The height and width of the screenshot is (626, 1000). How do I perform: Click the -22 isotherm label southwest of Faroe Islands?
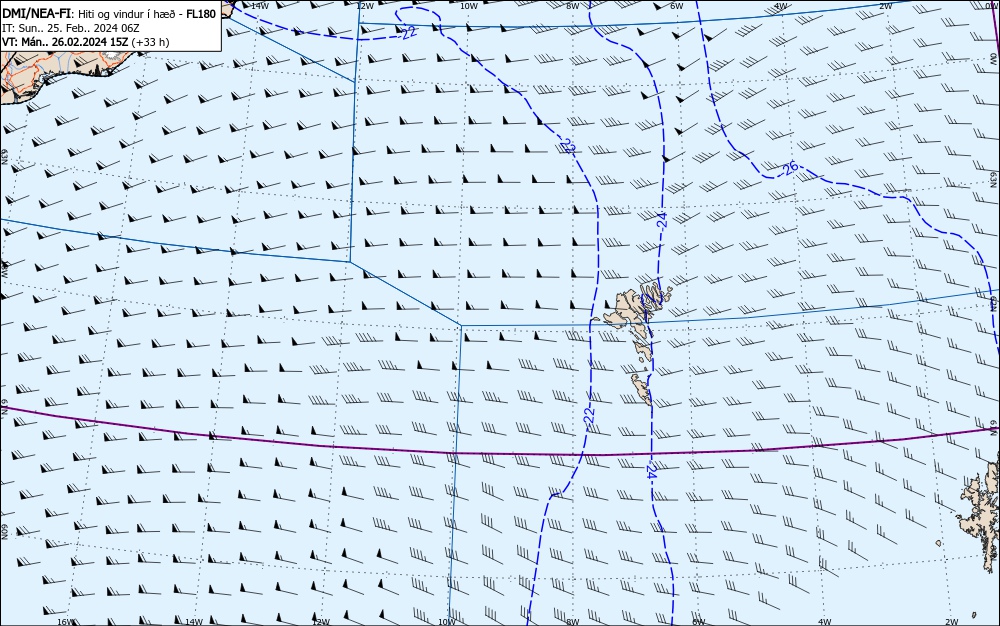pyautogui.click(x=590, y=416)
